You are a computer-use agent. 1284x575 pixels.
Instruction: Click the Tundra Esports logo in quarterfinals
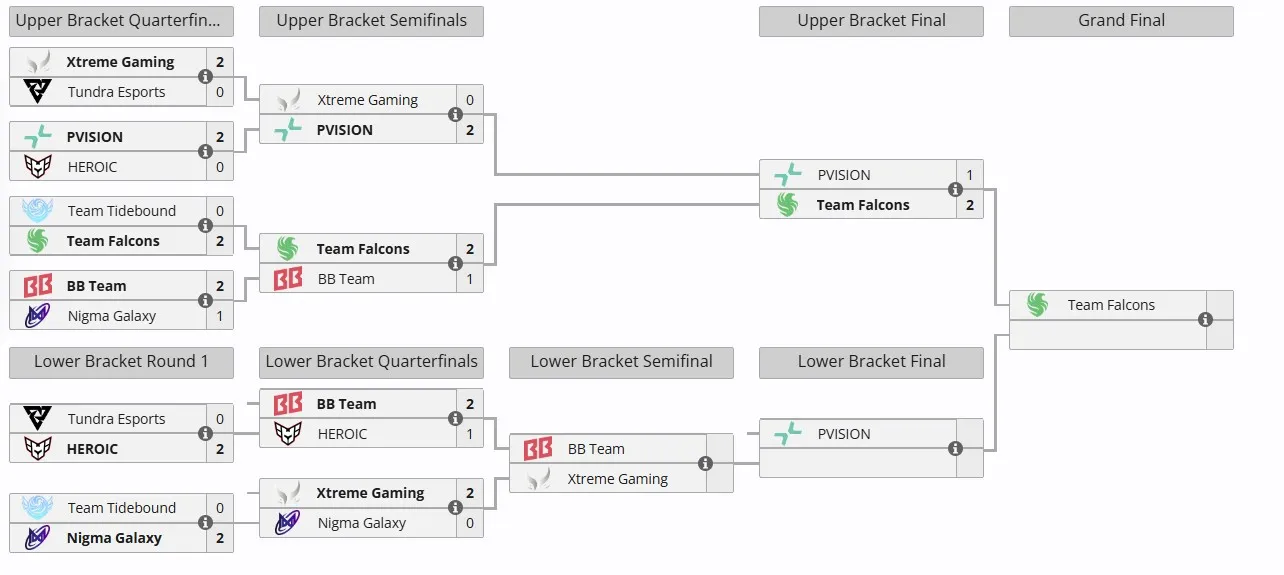tap(37, 92)
